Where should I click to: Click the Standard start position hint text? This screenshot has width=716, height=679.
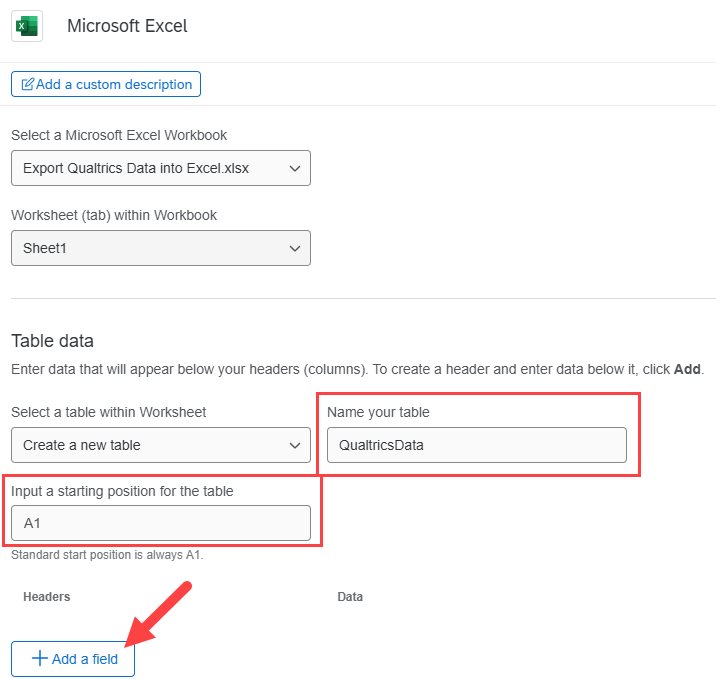tap(107, 555)
